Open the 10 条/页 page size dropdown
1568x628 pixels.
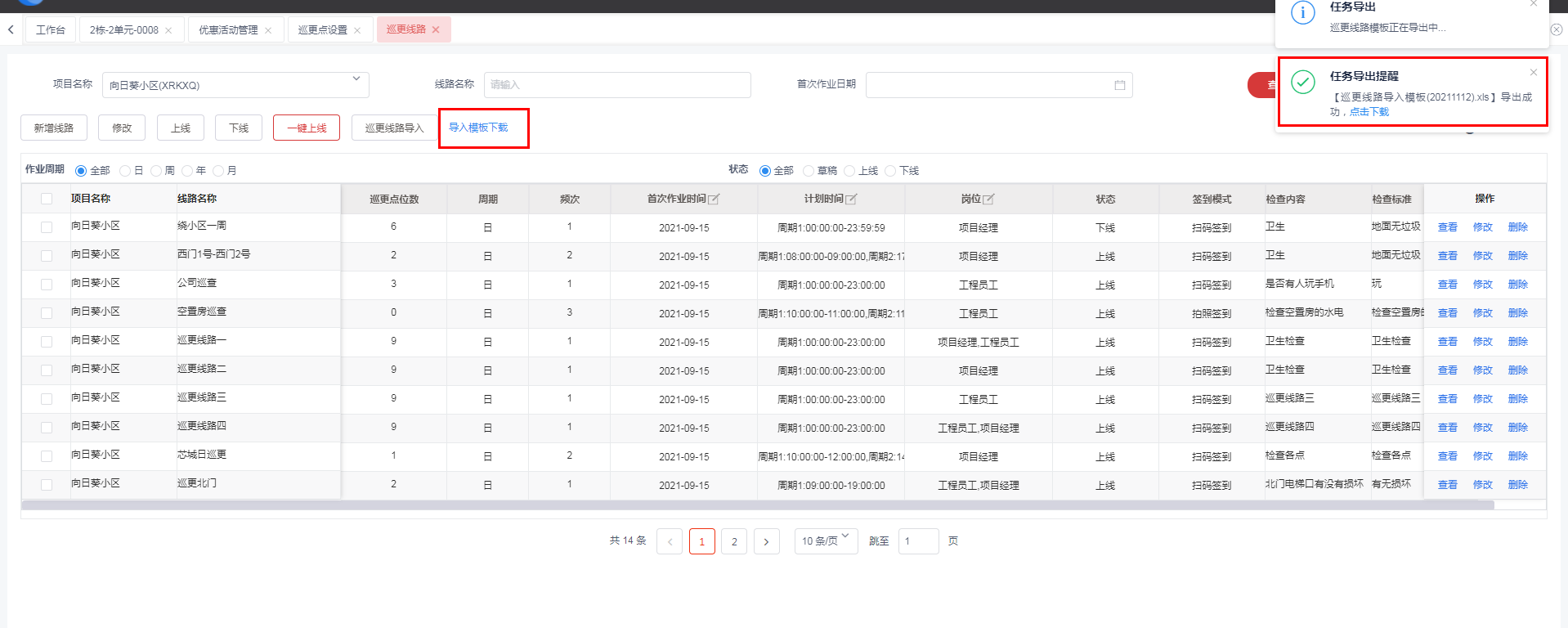click(x=826, y=541)
